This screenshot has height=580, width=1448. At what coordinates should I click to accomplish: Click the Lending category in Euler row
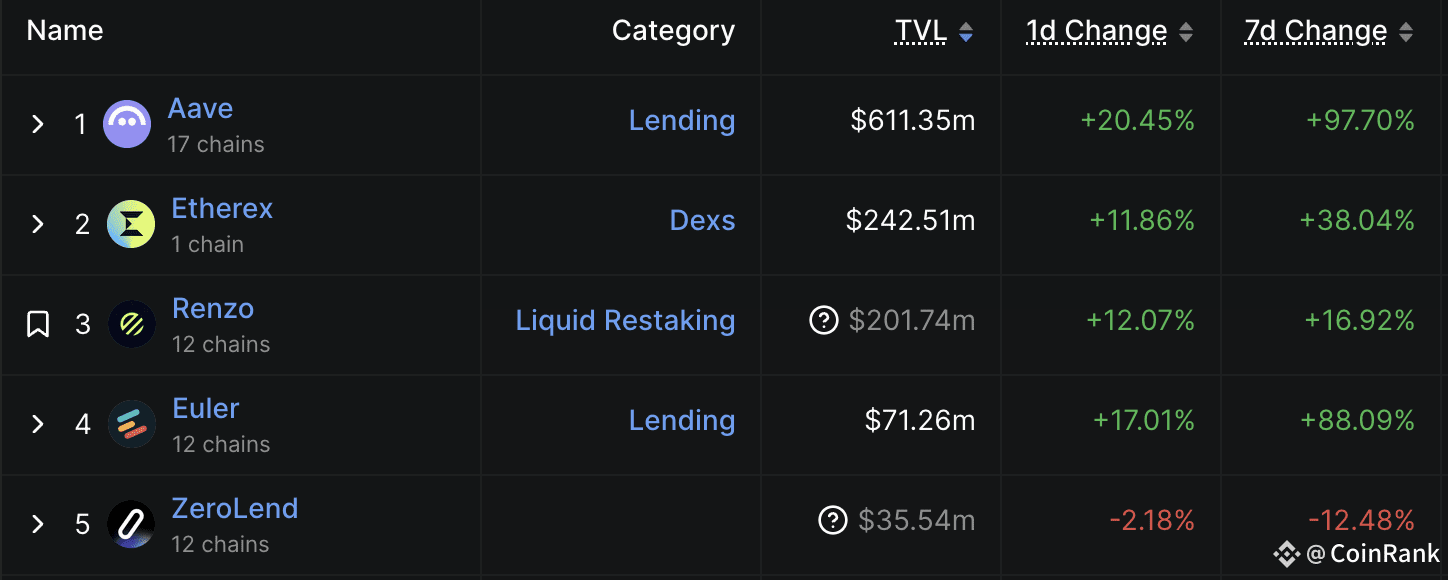(682, 420)
